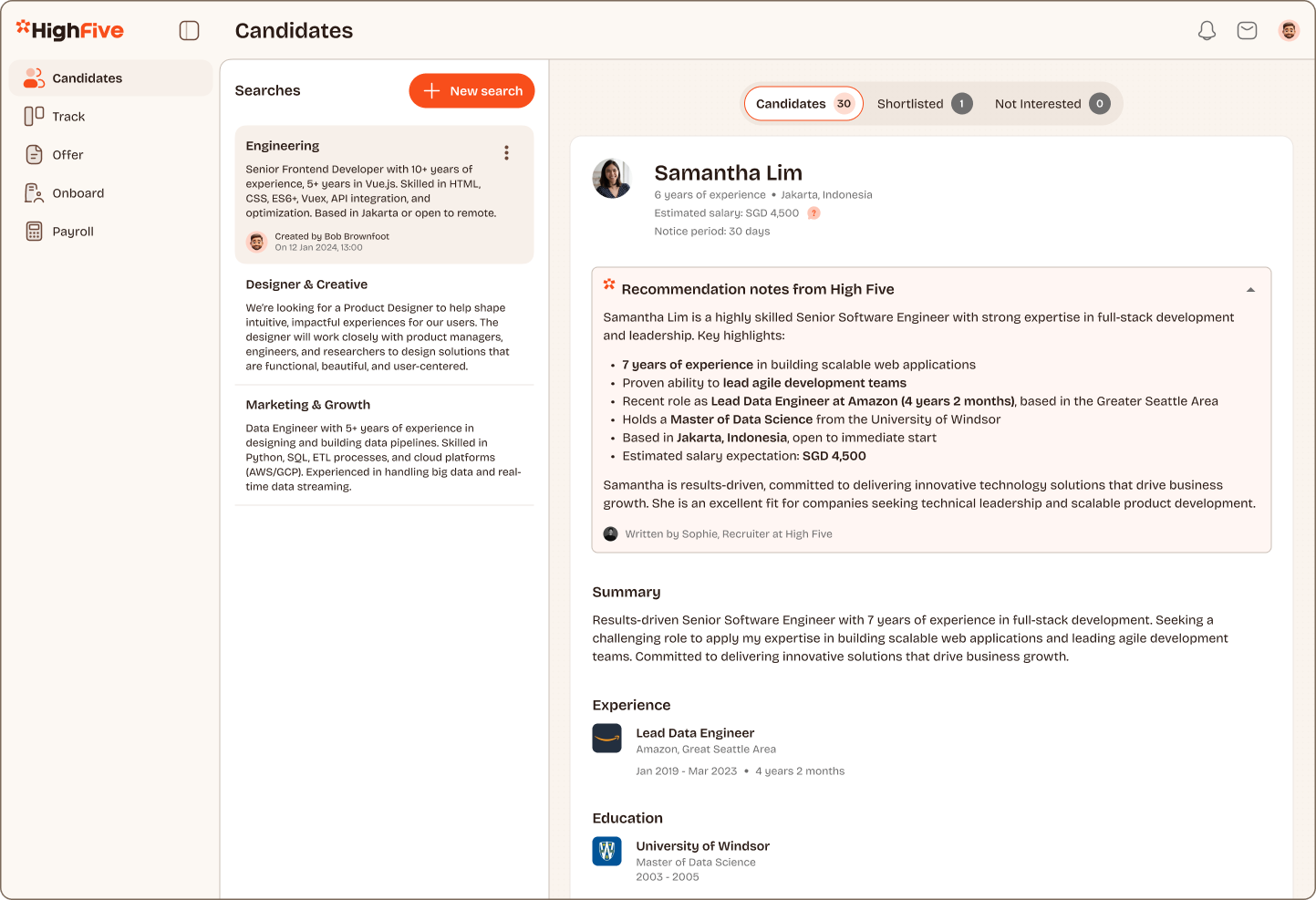1316x900 pixels.
Task: Open the user profile avatar
Action: click(x=1288, y=31)
